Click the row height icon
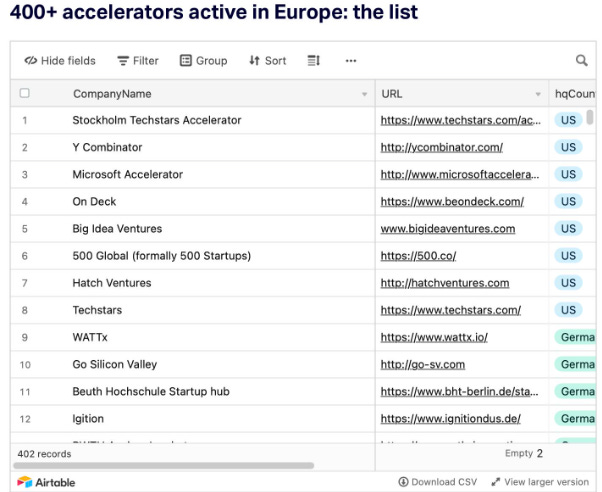602x492 pixels. tap(314, 61)
